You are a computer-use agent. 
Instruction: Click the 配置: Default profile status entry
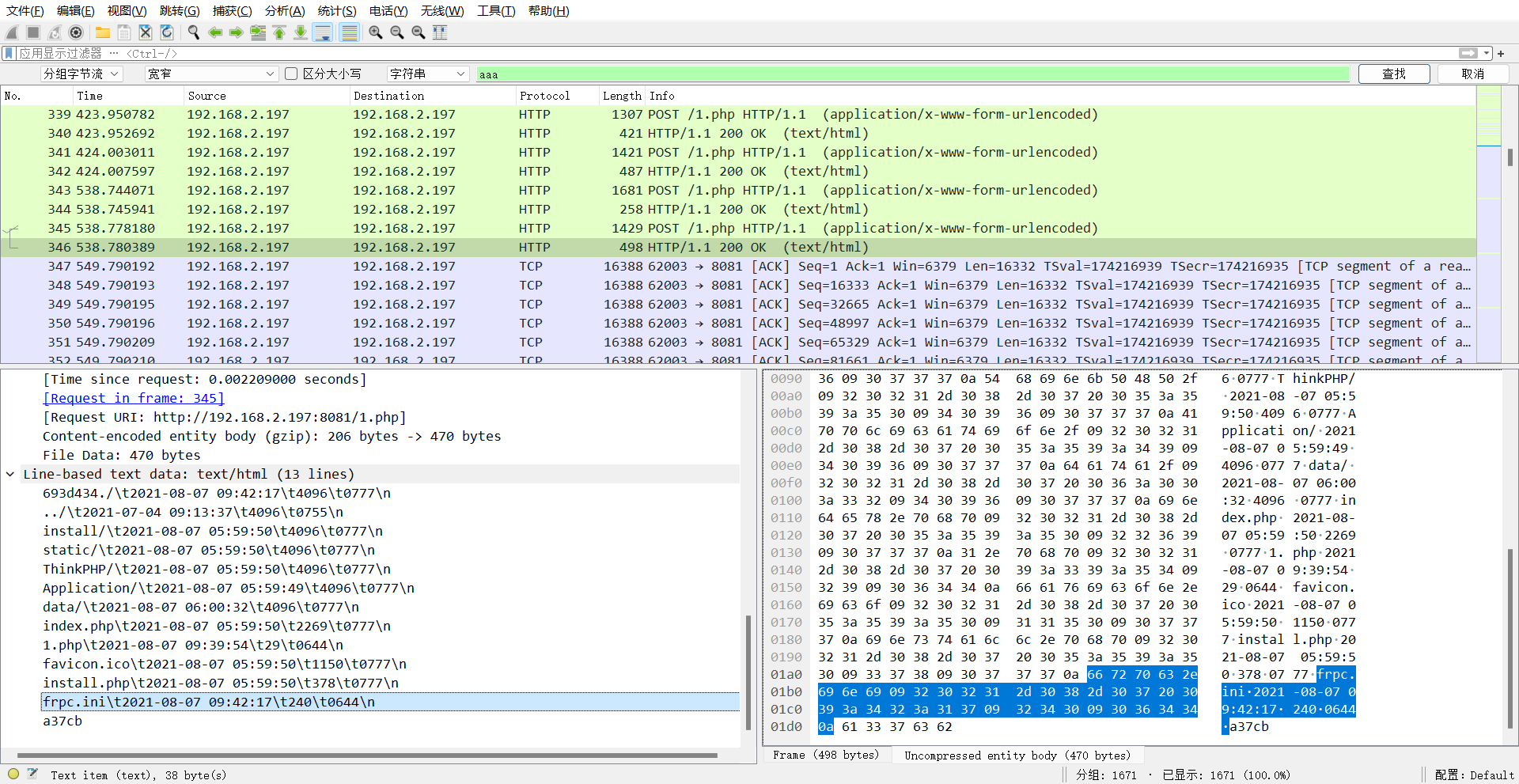1474,775
